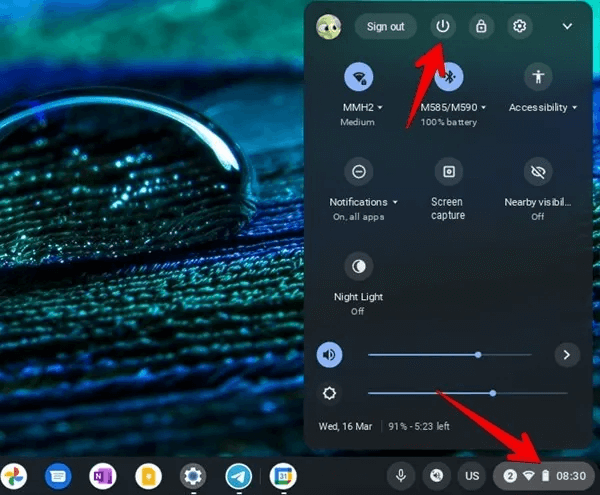Click the 08:30 clock
The width and height of the screenshot is (600, 495).
pyautogui.click(x=571, y=476)
